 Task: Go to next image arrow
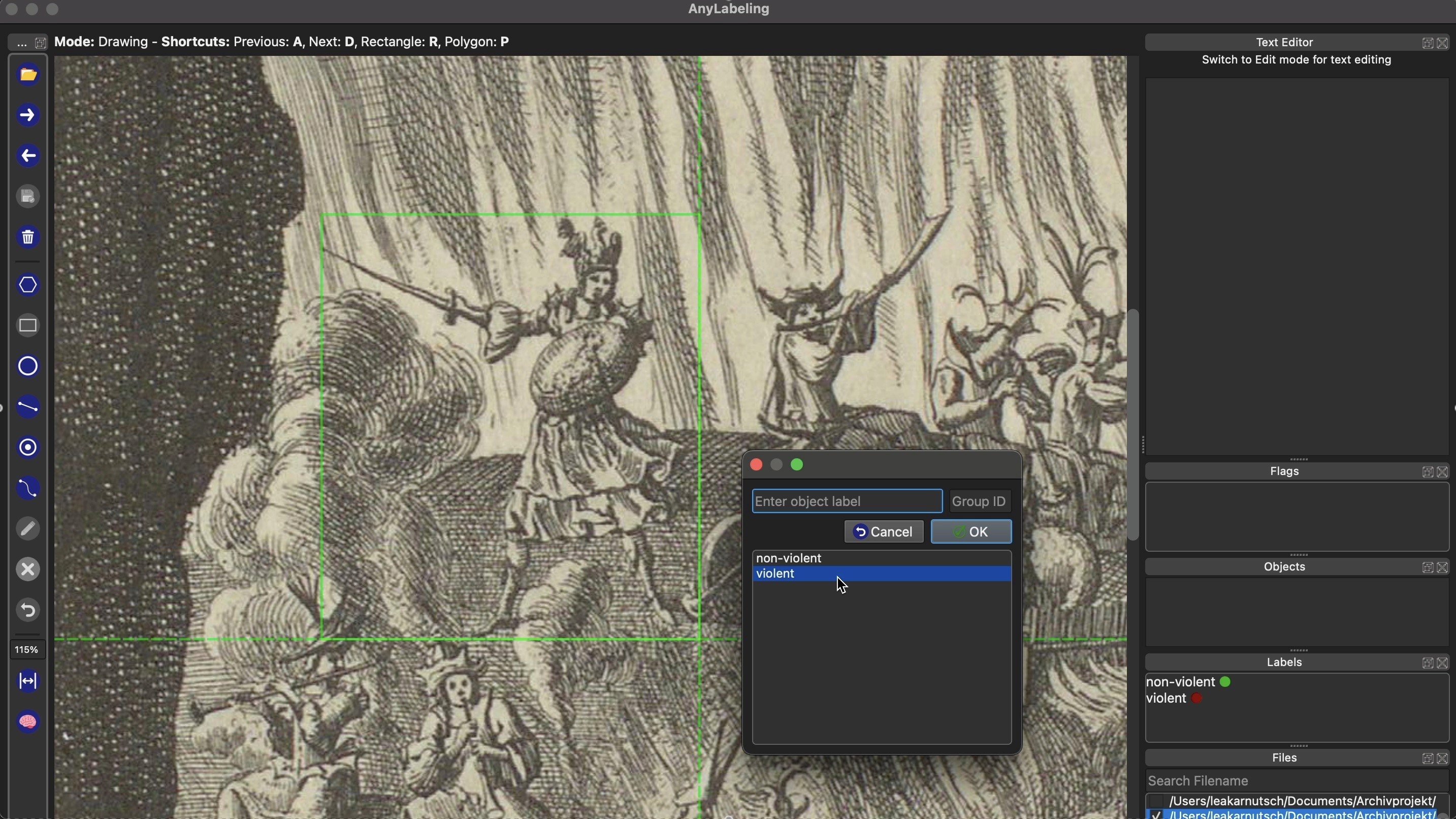pos(28,116)
